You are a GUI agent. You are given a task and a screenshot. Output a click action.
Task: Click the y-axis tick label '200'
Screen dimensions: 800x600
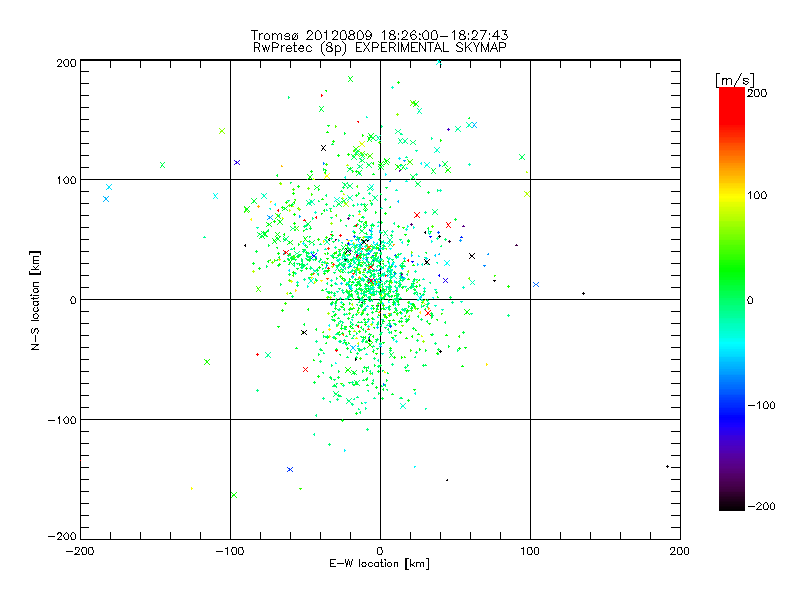tap(66, 63)
